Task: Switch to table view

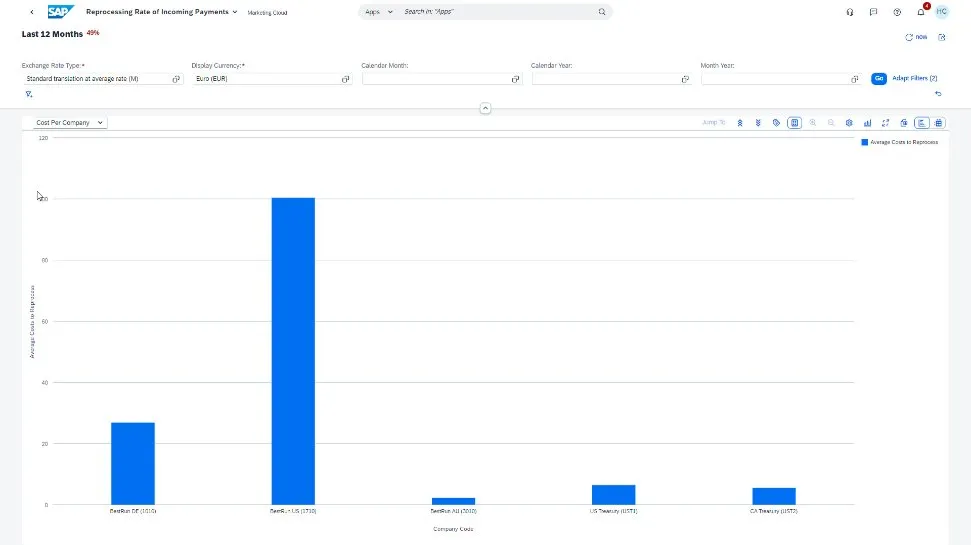Action: (940, 123)
